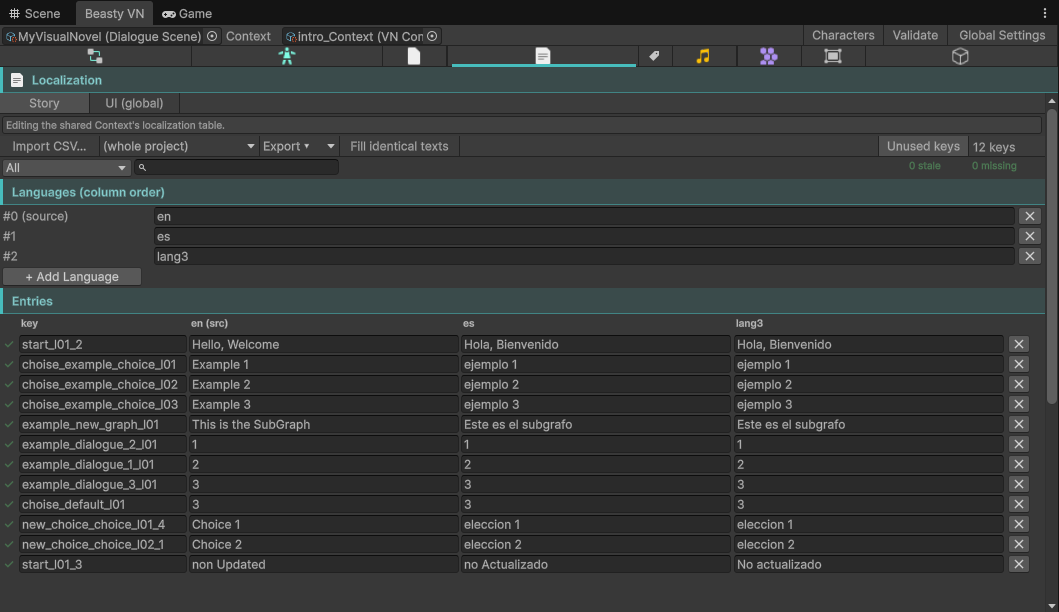Viewport: 1059px width, 612px height.
Task: Delete the choise_example_choice_l01 entry
Action: (1018, 364)
